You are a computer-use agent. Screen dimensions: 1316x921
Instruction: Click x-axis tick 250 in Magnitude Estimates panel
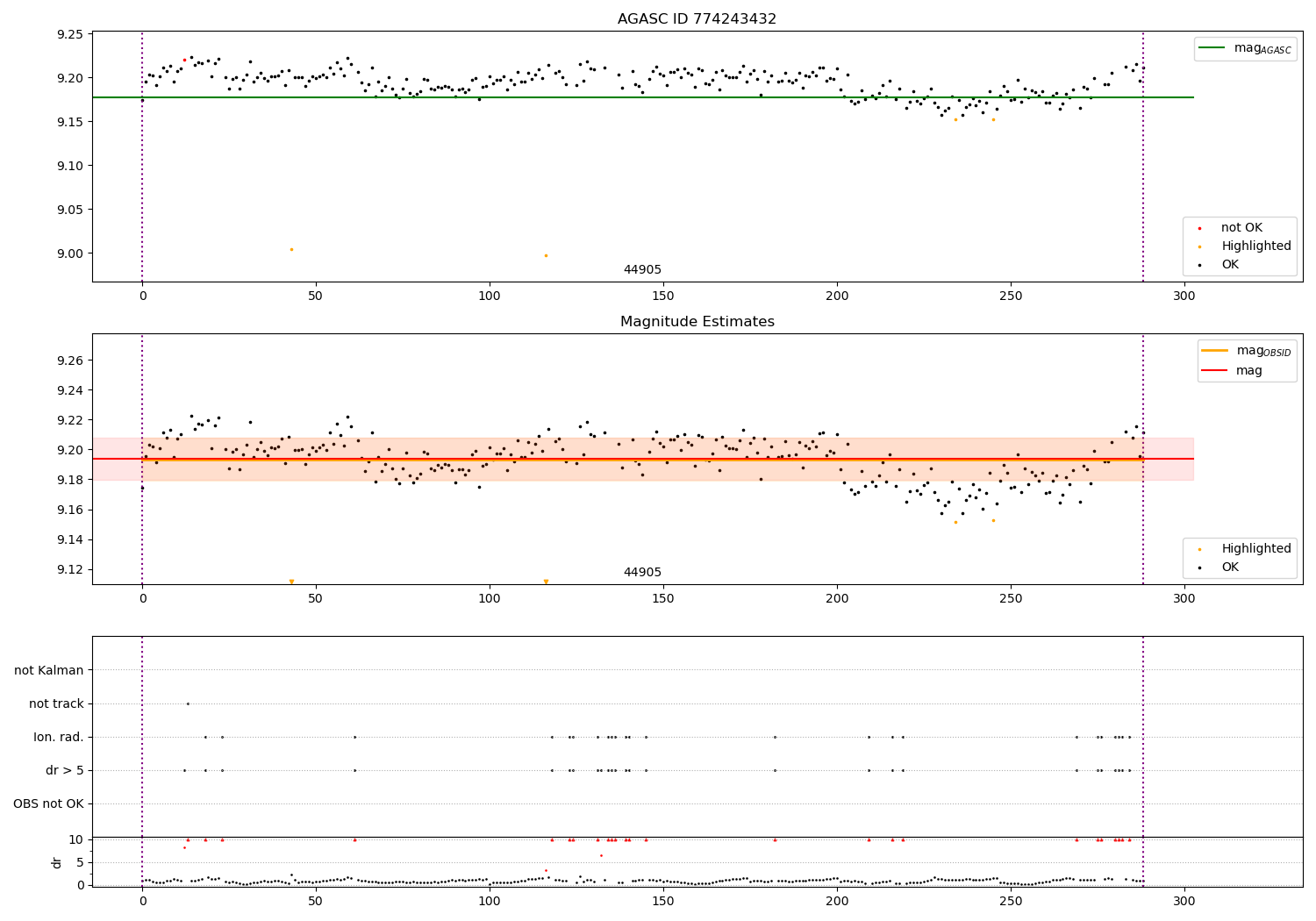(x=1011, y=599)
